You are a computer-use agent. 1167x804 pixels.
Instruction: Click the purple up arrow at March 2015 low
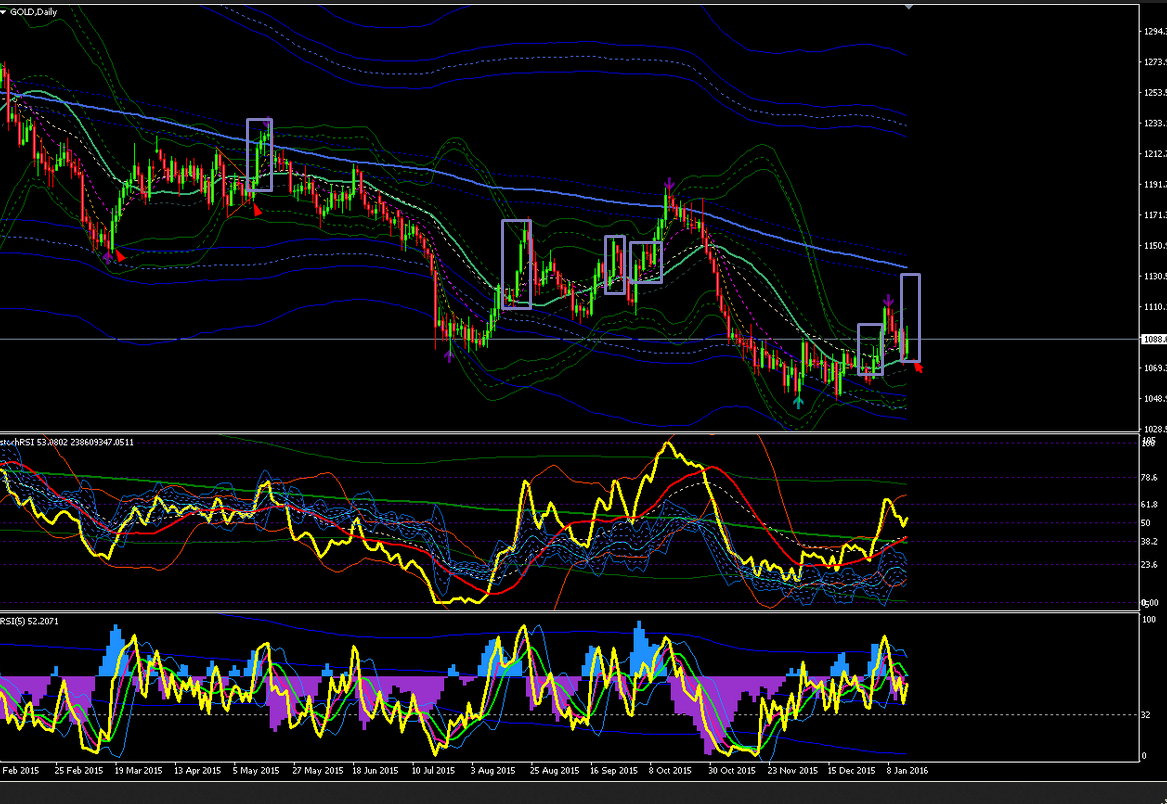pyautogui.click(x=109, y=256)
